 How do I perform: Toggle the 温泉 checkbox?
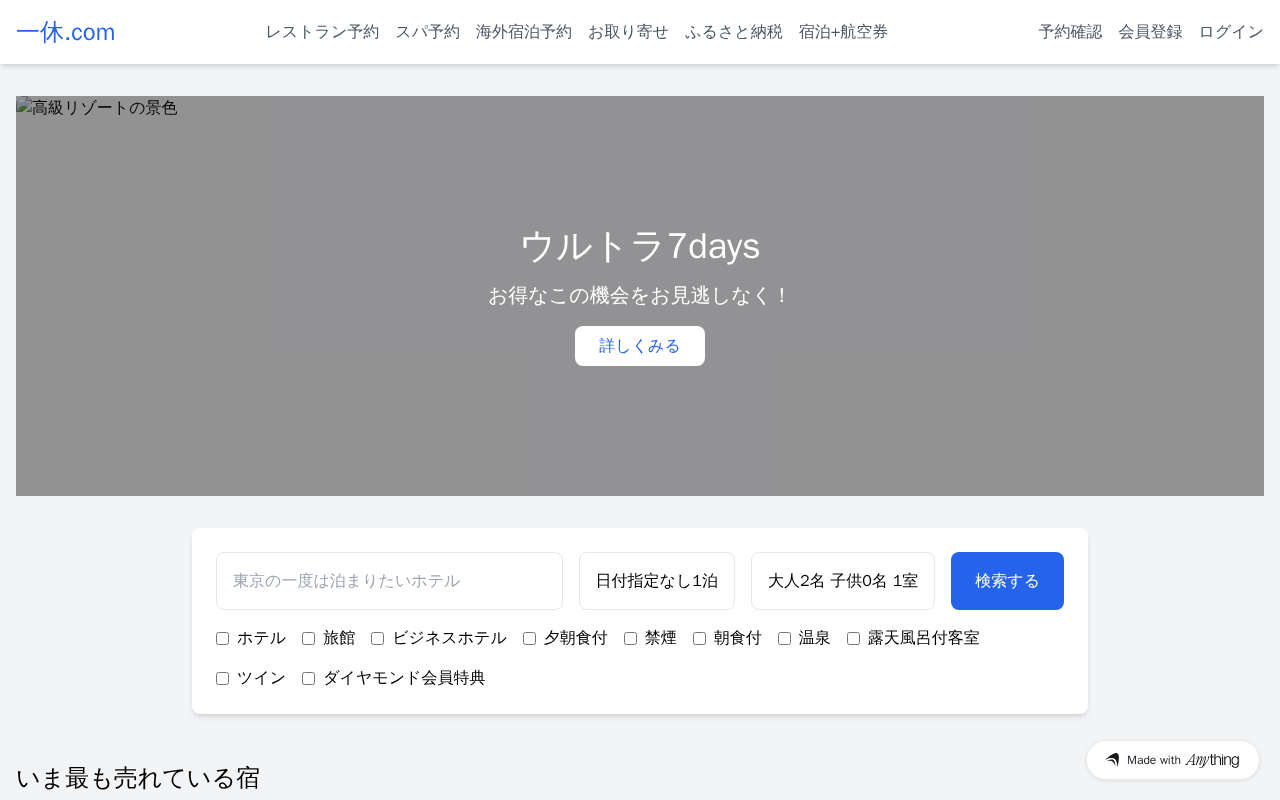tap(785, 639)
